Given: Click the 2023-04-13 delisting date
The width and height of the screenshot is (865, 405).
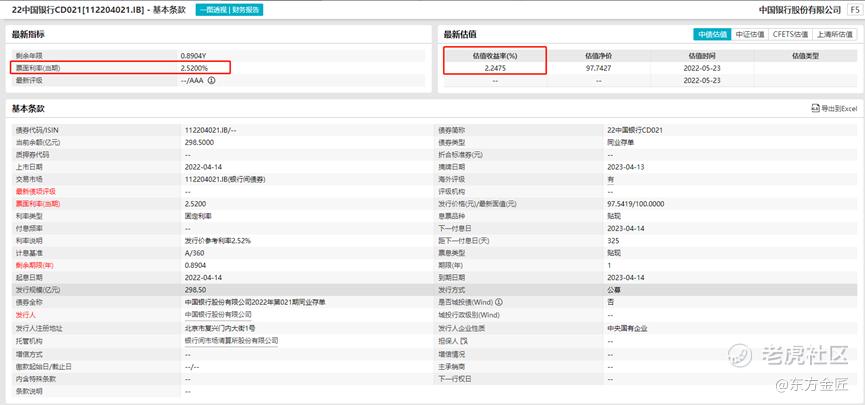Looking at the screenshot, I should (626, 167).
